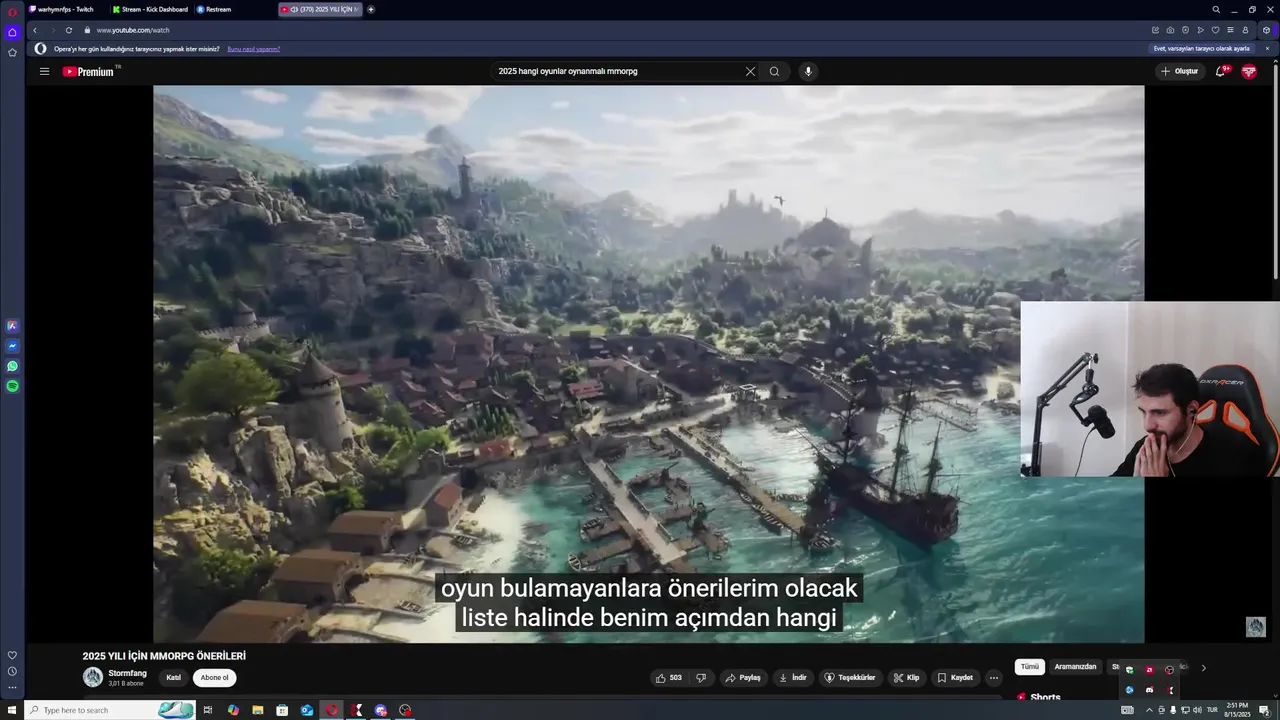The image size is (1280, 720).
Task: Open Windows notification center icon
Action: 1265,710
